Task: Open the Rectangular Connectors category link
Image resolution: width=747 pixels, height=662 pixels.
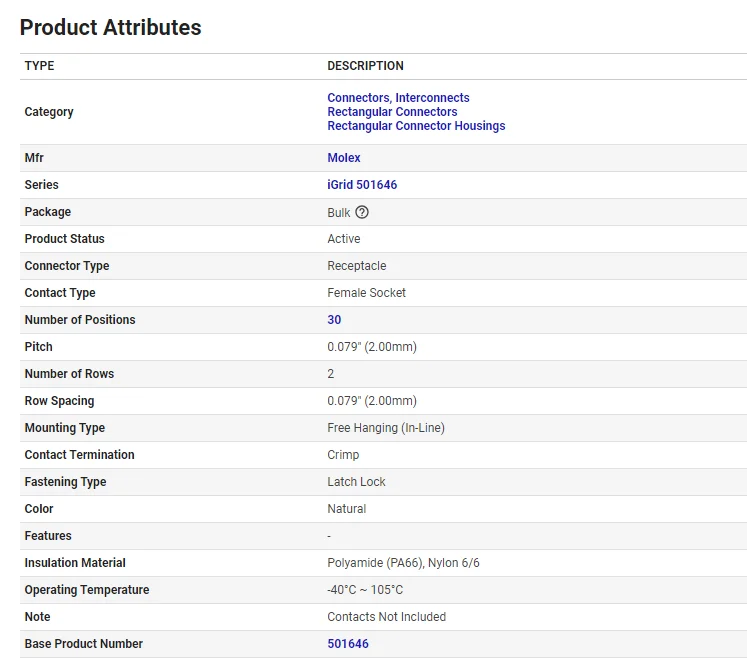Action: coord(392,112)
